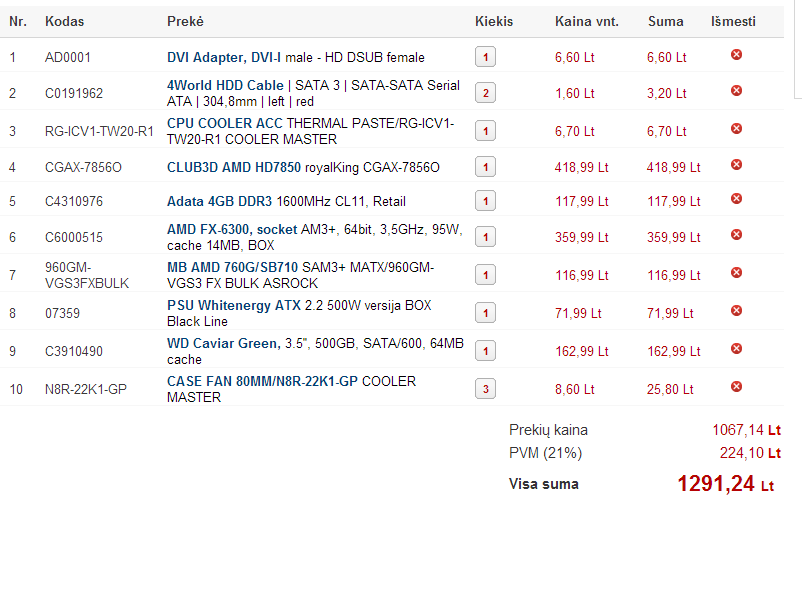Open the Adata 4GB DDR3 product link

(x=219, y=202)
